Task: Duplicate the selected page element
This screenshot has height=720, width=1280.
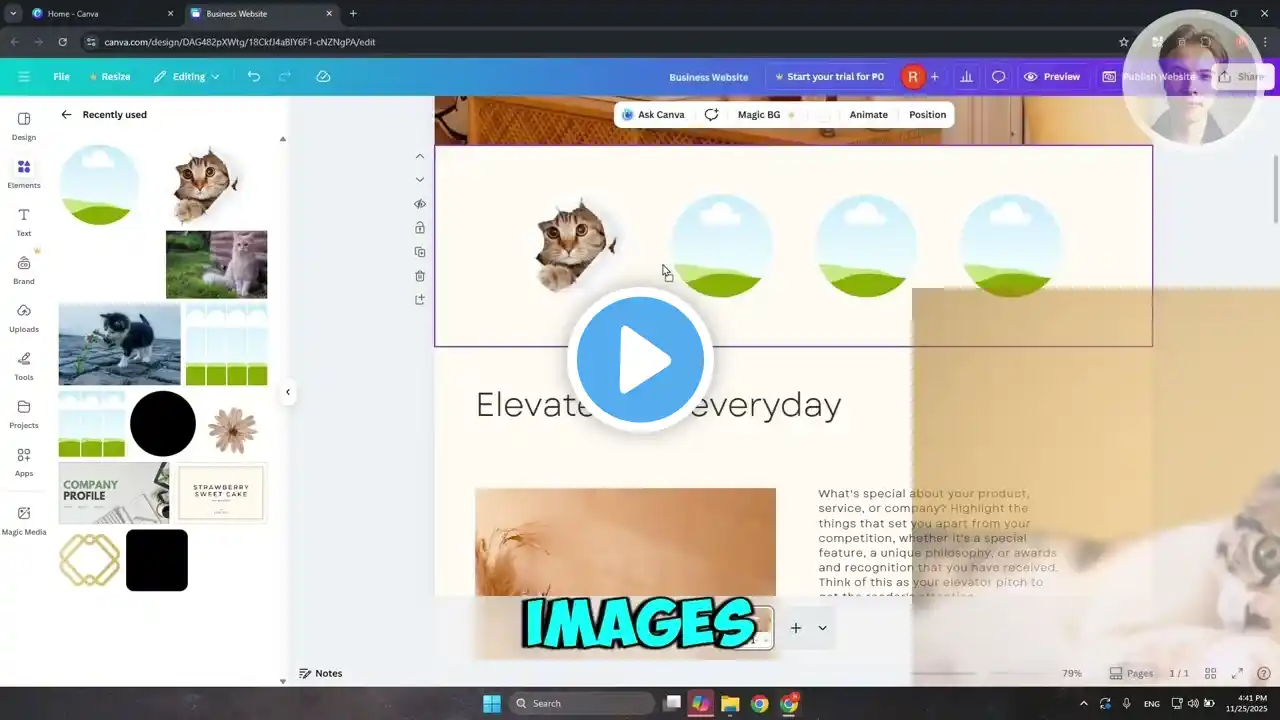Action: pyautogui.click(x=419, y=252)
